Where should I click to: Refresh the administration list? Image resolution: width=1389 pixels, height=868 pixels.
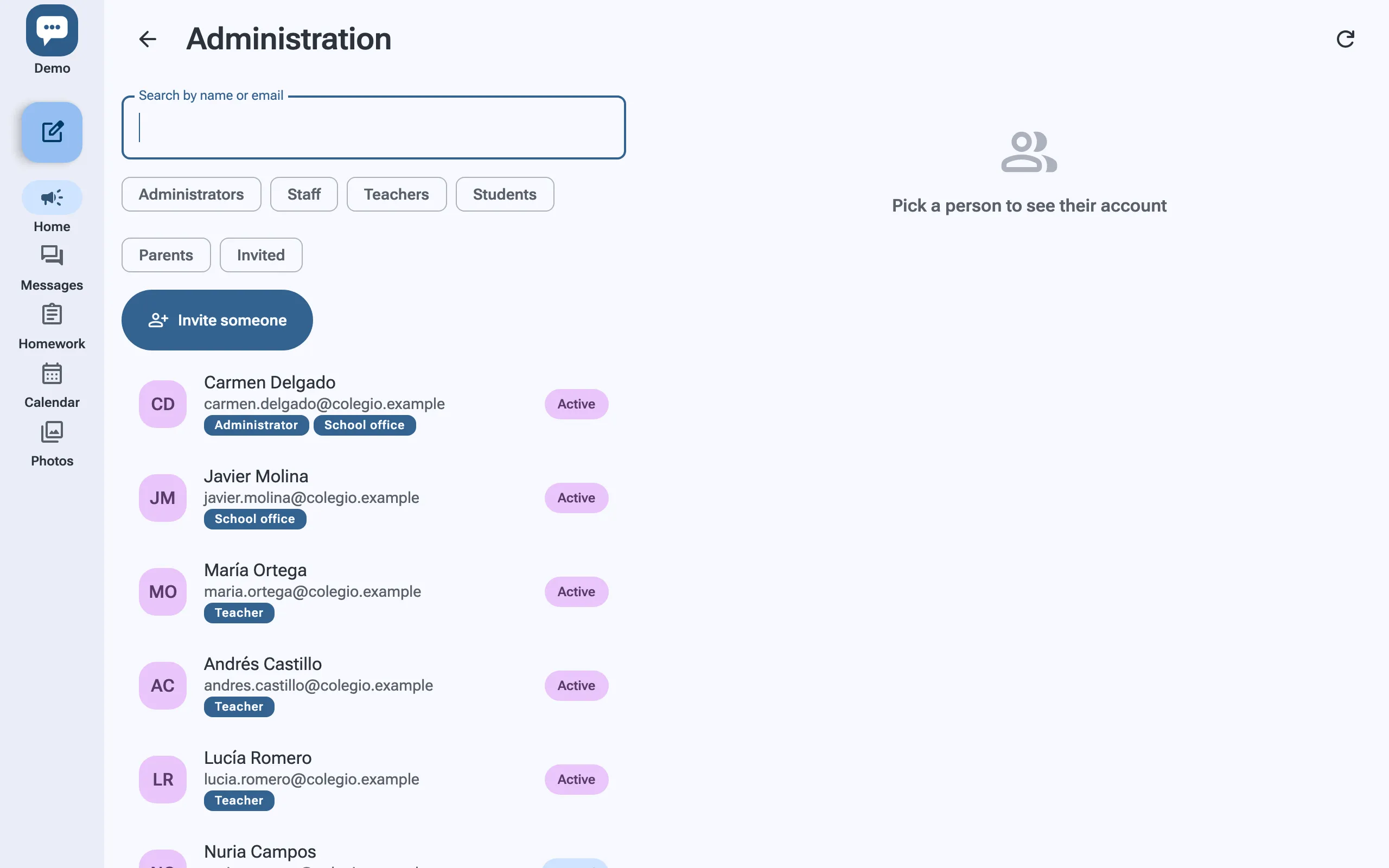click(x=1345, y=39)
